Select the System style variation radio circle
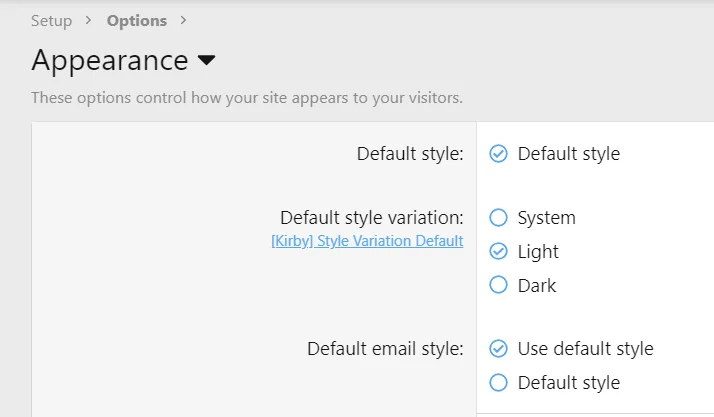 499,218
